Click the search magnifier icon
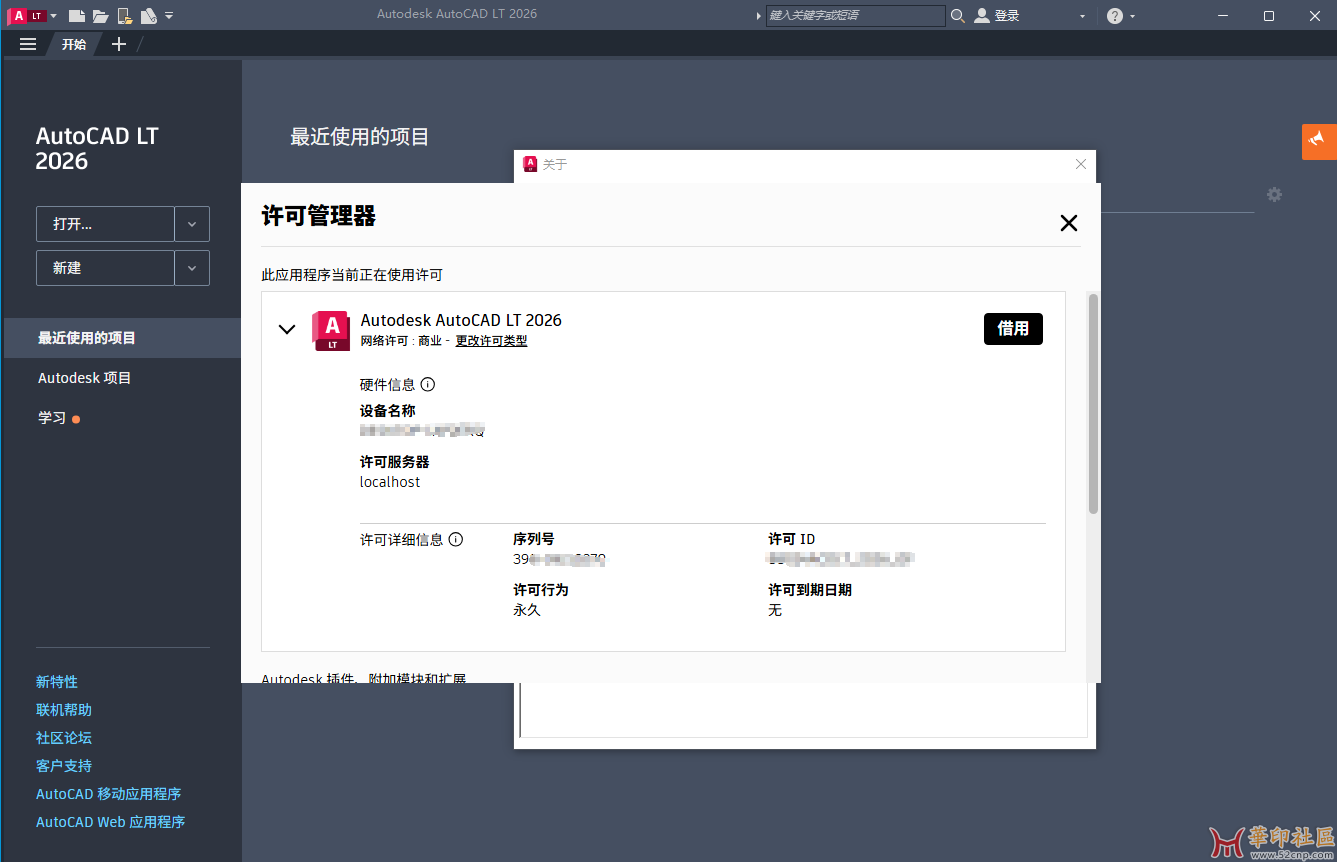Image resolution: width=1337 pixels, height=862 pixels. [x=957, y=15]
